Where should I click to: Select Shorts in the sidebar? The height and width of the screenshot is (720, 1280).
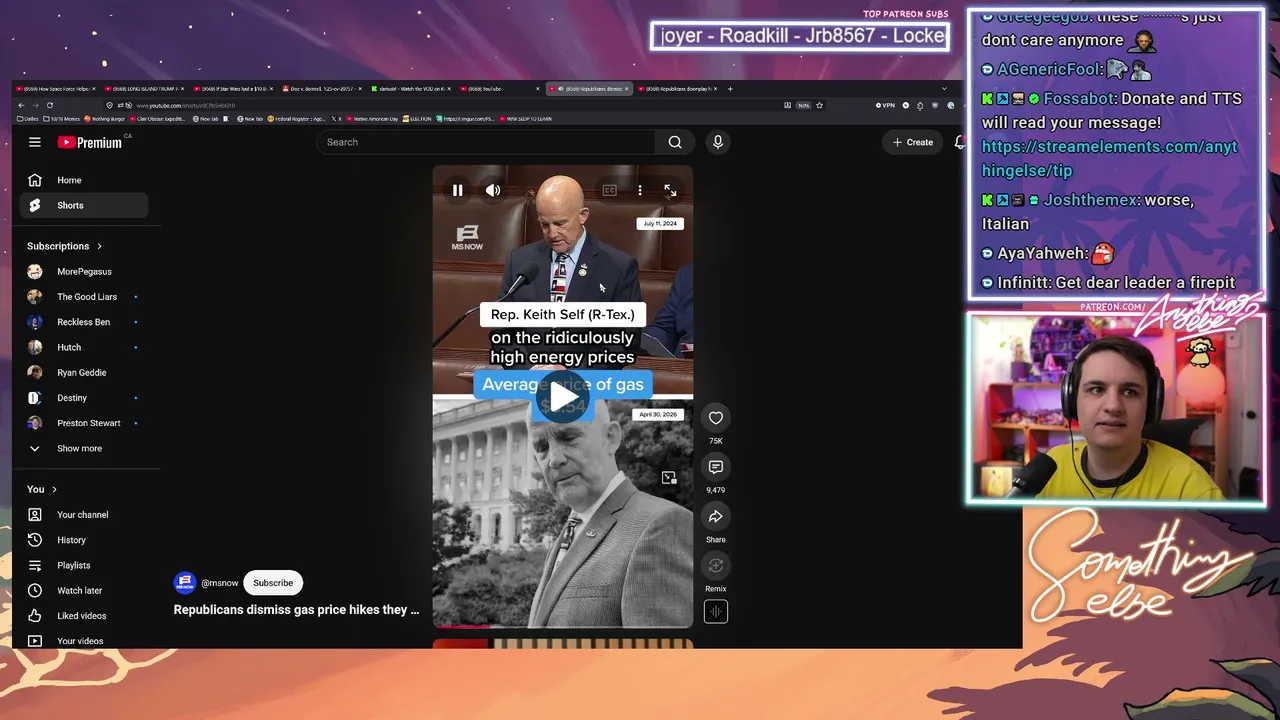[84, 205]
